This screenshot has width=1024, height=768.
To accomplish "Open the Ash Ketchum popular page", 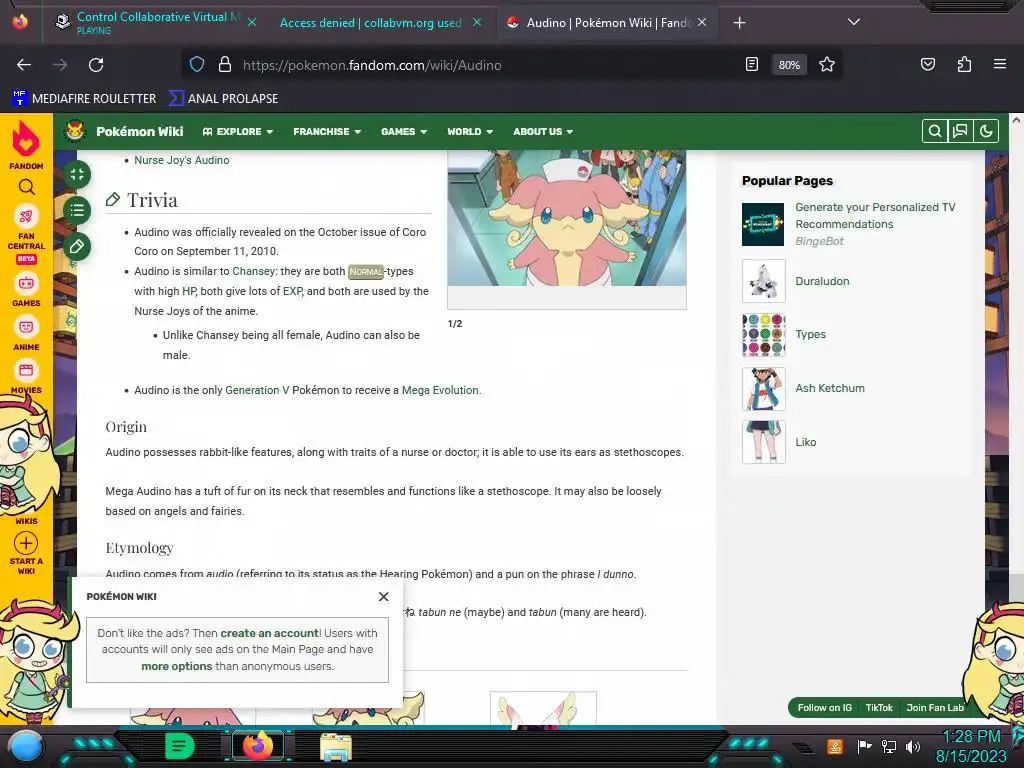I will click(x=829, y=388).
